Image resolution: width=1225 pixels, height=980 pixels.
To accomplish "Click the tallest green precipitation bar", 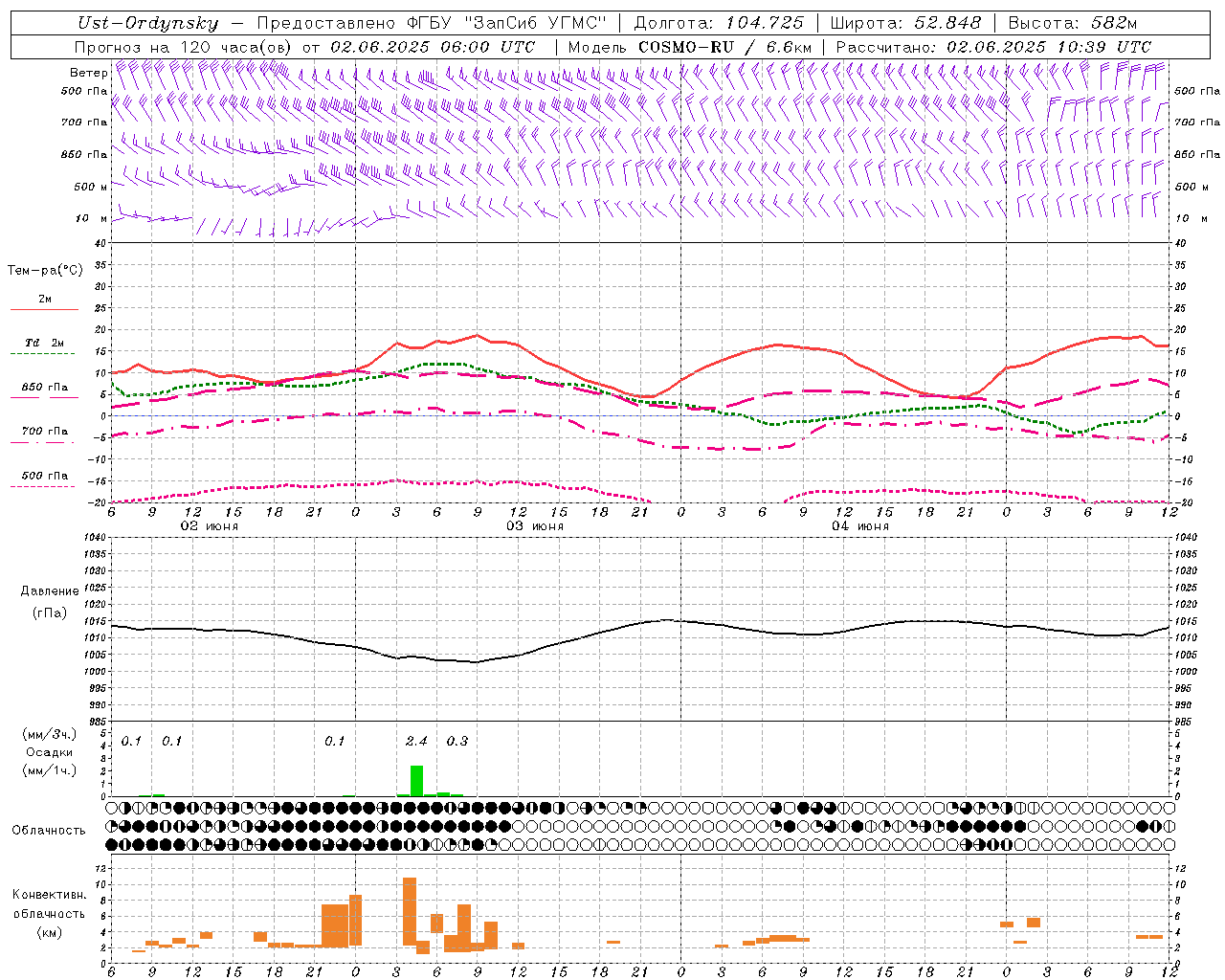I will tap(416, 781).
